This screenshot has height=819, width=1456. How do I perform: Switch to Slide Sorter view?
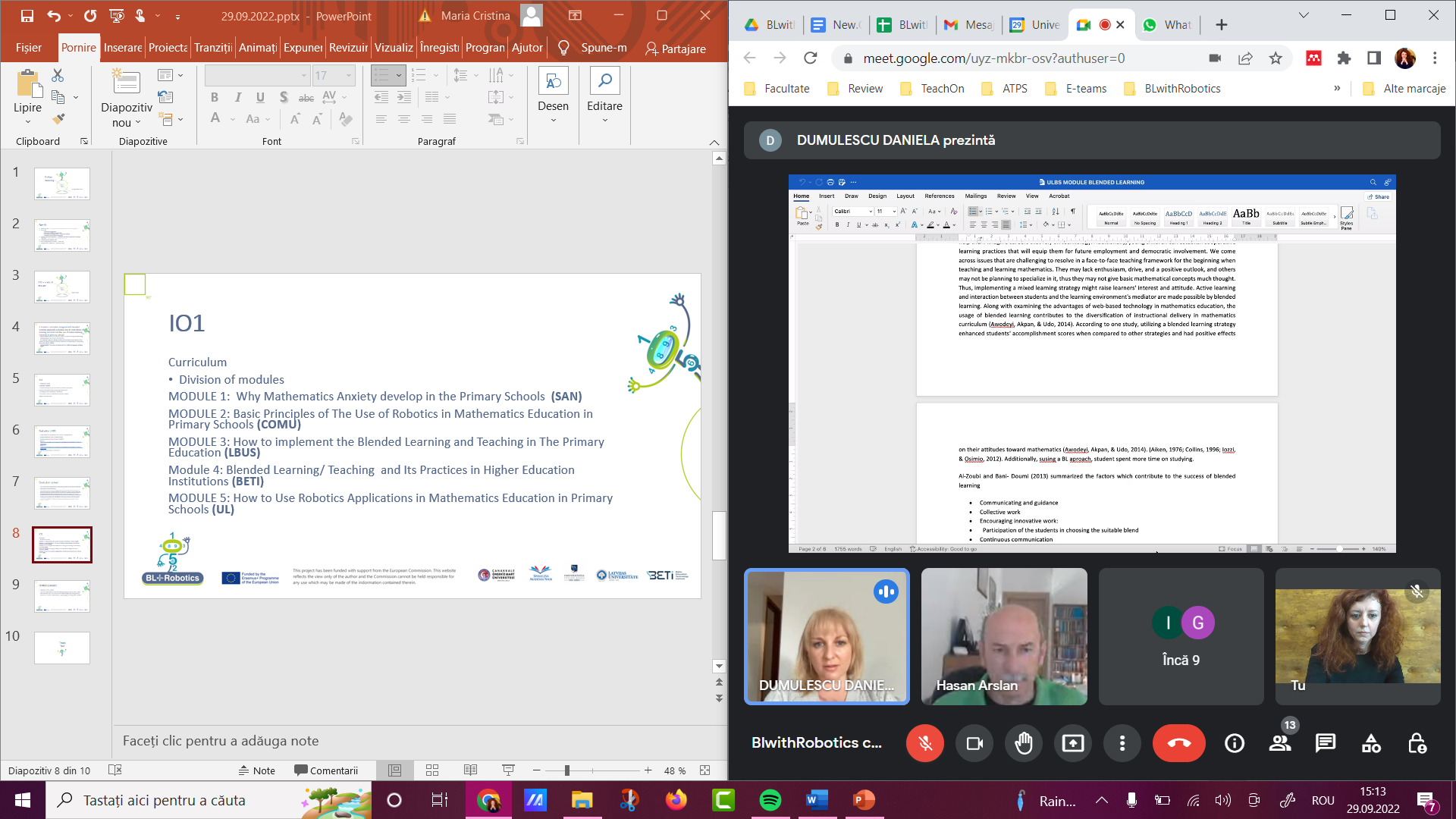(432, 770)
